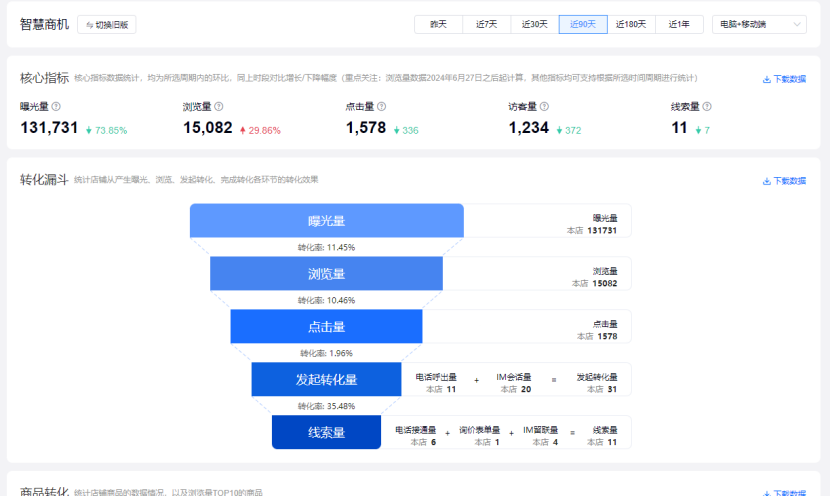Screen dimensions: 830x496
Task: Click the 15,082 views value
Action: click(208, 128)
